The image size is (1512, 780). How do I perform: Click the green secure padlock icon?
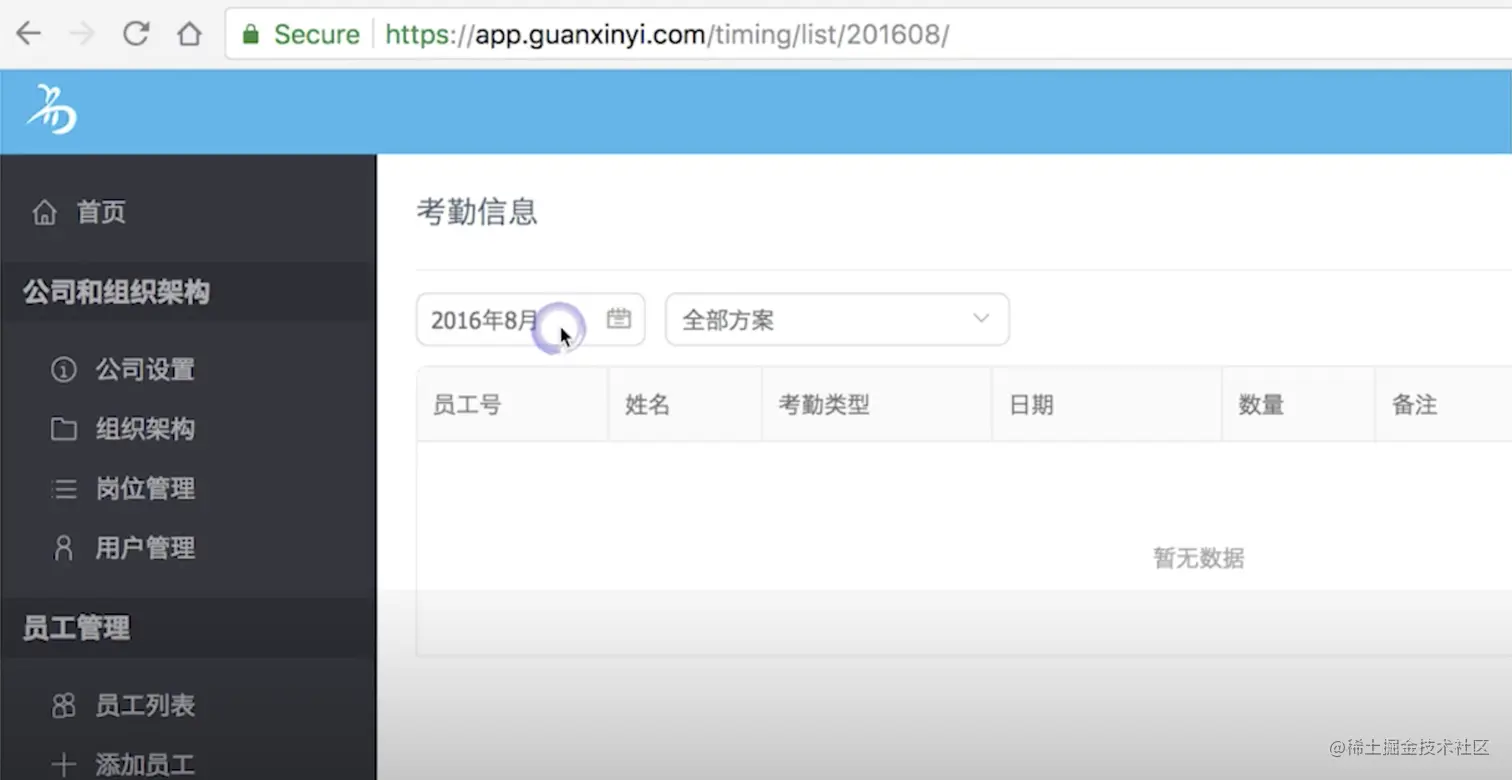click(x=251, y=35)
